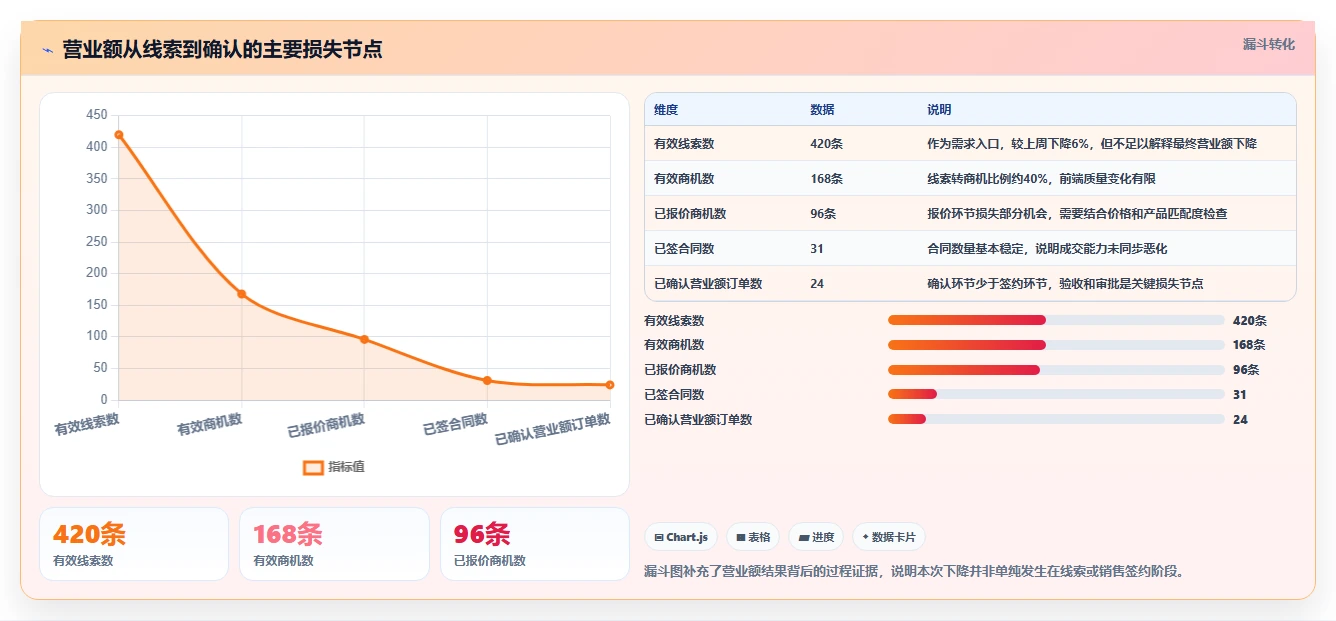Click the 有效商机数 progress bar
This screenshot has width=1336, height=621.
1056,345
